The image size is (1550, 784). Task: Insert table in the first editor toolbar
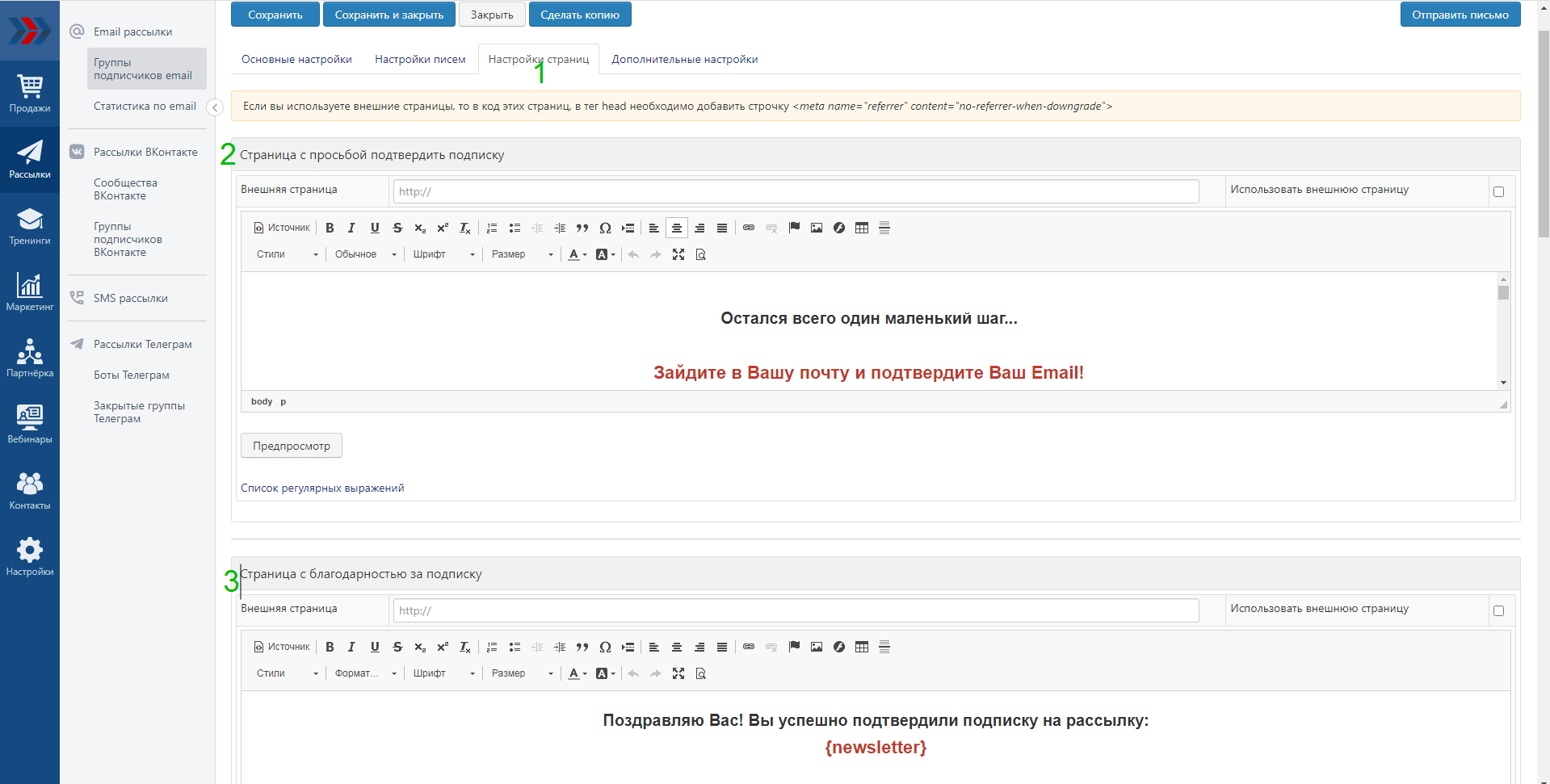pyautogui.click(x=862, y=228)
